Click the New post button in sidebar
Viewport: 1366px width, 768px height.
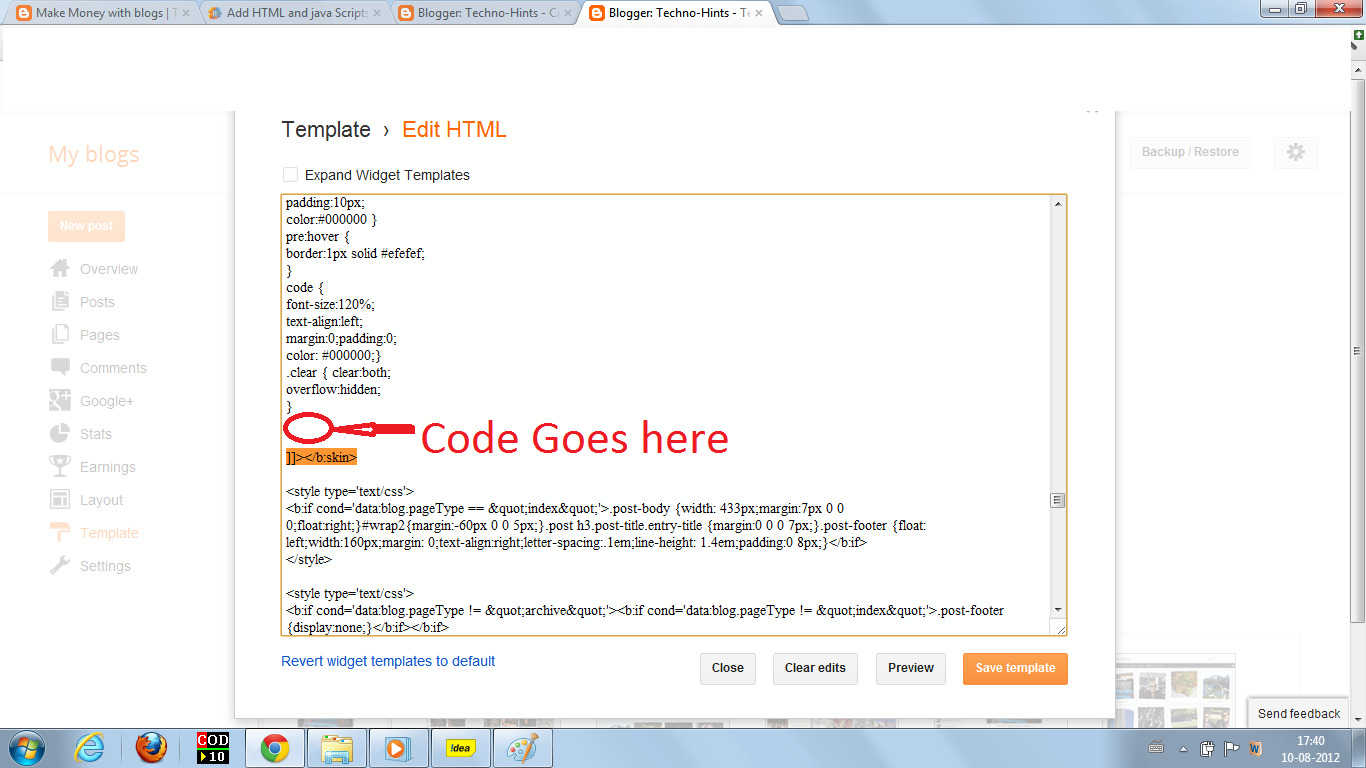coord(86,226)
